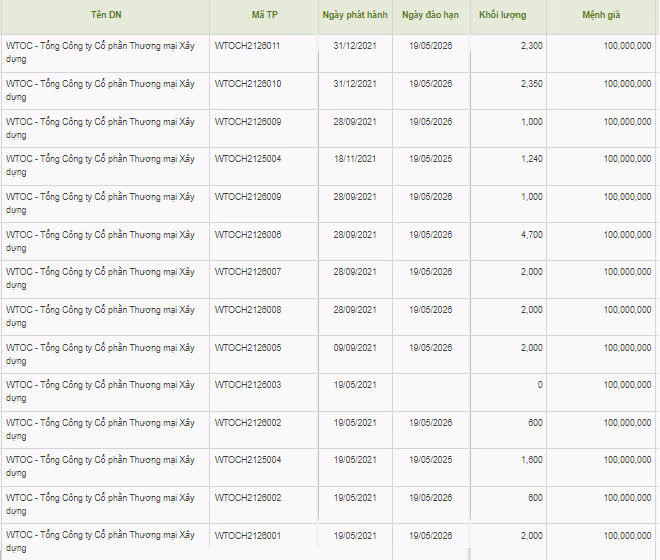Click bond code WTOCH2126005
Viewport: 660px width, 560px height.
click(x=248, y=348)
